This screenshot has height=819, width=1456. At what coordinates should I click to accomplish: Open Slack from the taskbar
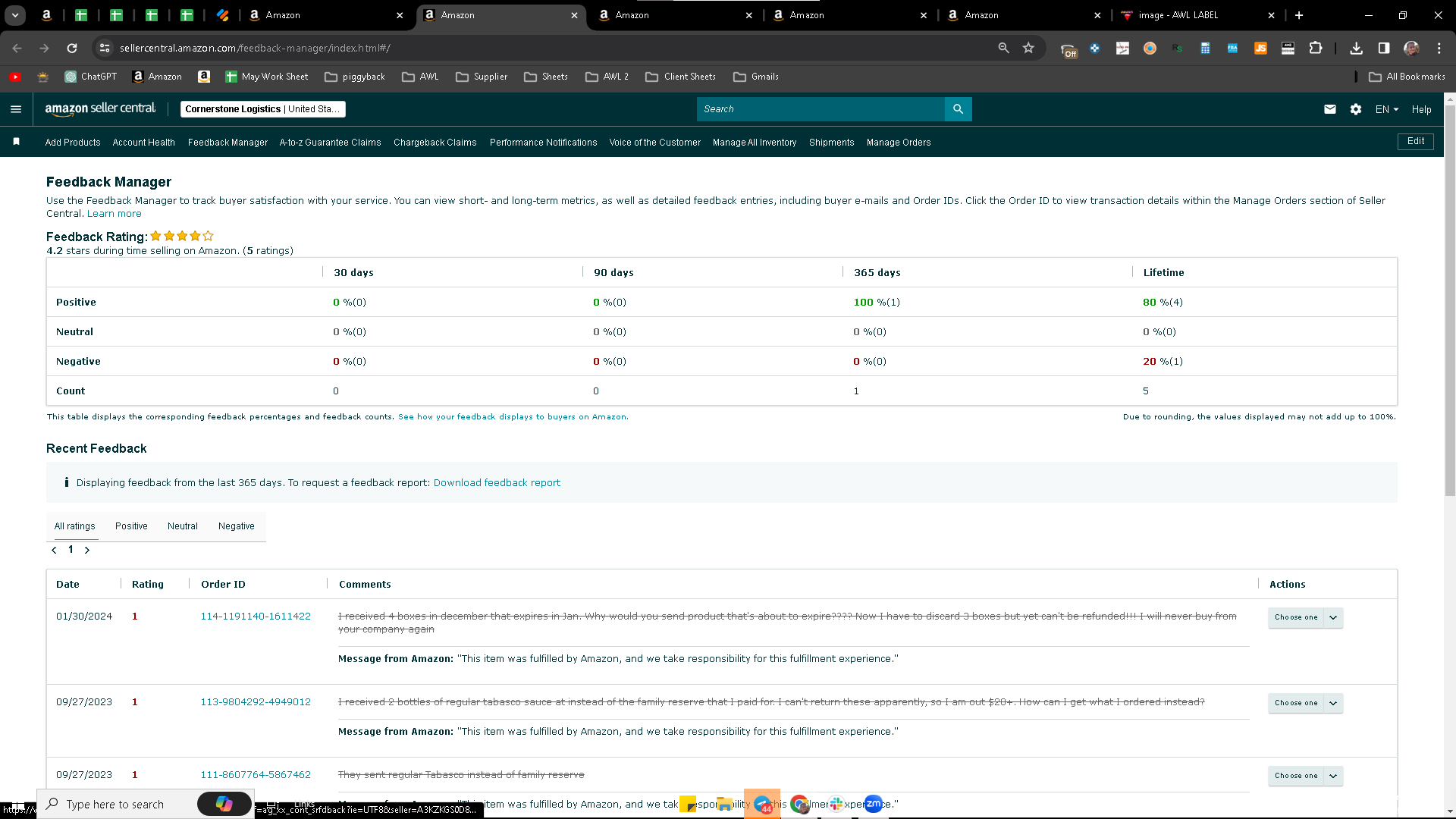point(836,804)
